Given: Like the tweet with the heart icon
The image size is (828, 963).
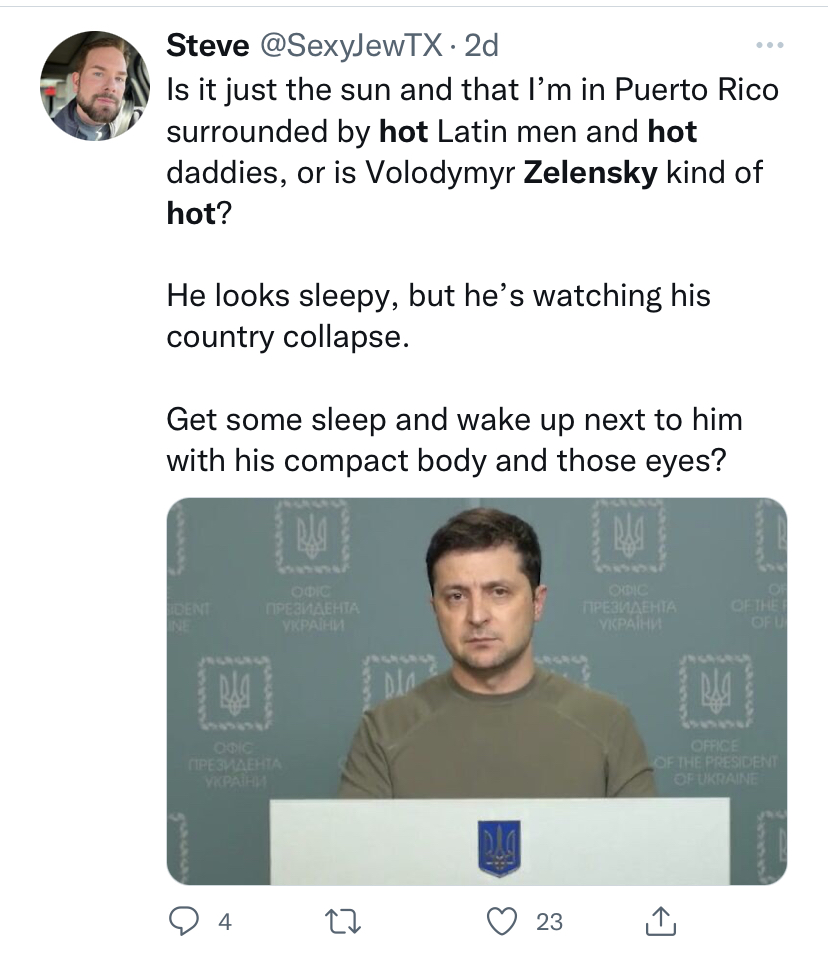Looking at the screenshot, I should point(501,921).
